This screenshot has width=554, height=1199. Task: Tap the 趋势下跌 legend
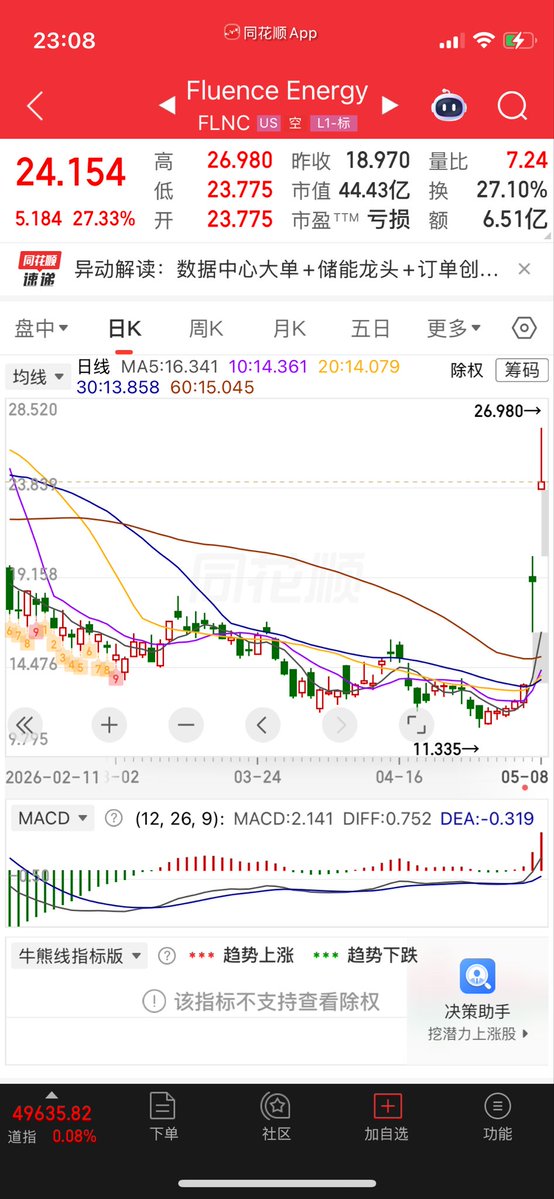[x=383, y=955]
